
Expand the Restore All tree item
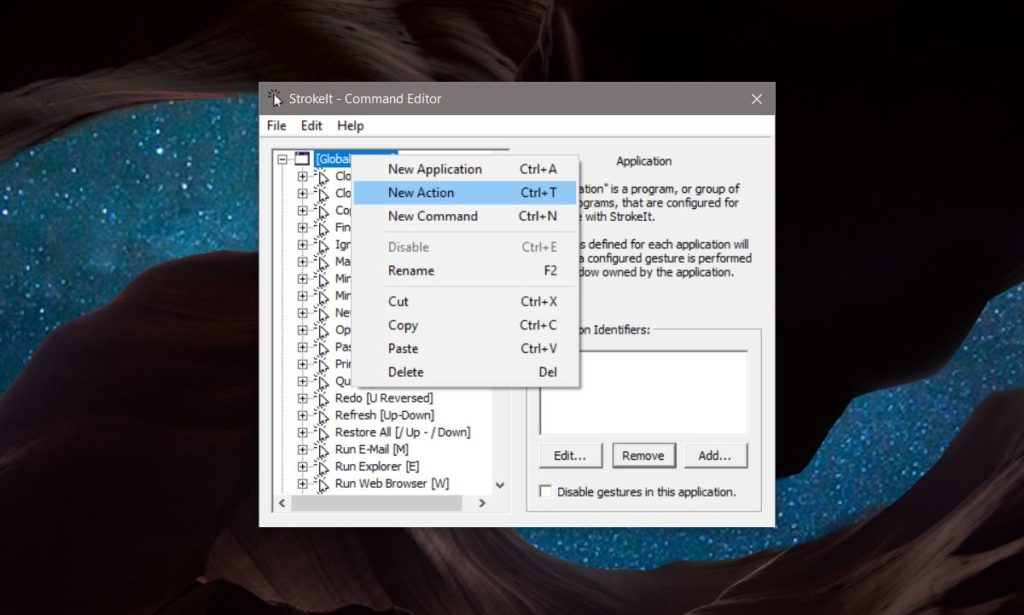(304, 431)
